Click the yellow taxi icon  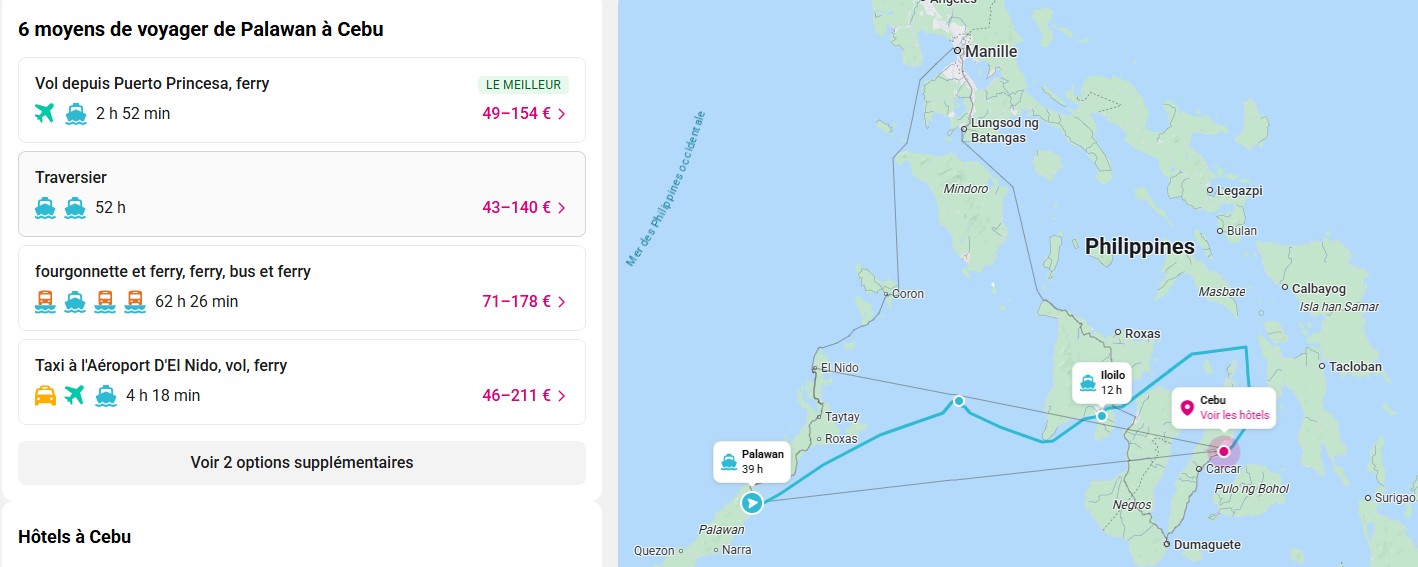coord(45,396)
